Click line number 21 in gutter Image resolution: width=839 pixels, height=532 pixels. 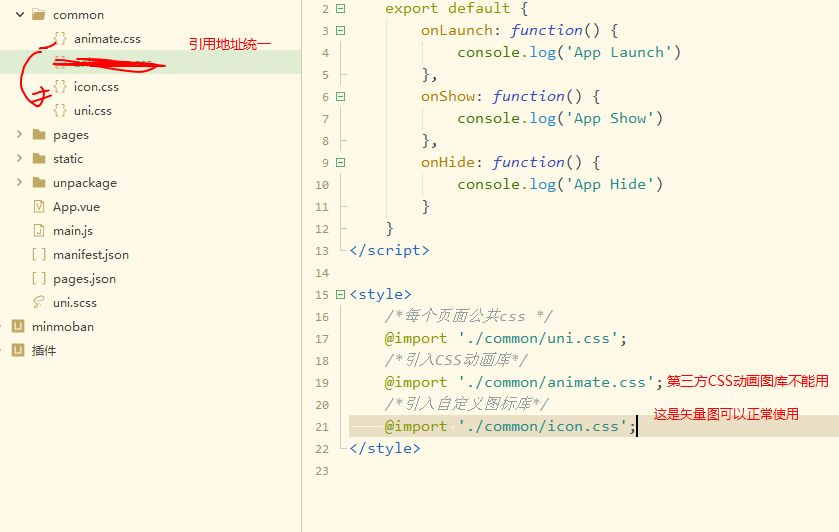(x=322, y=427)
